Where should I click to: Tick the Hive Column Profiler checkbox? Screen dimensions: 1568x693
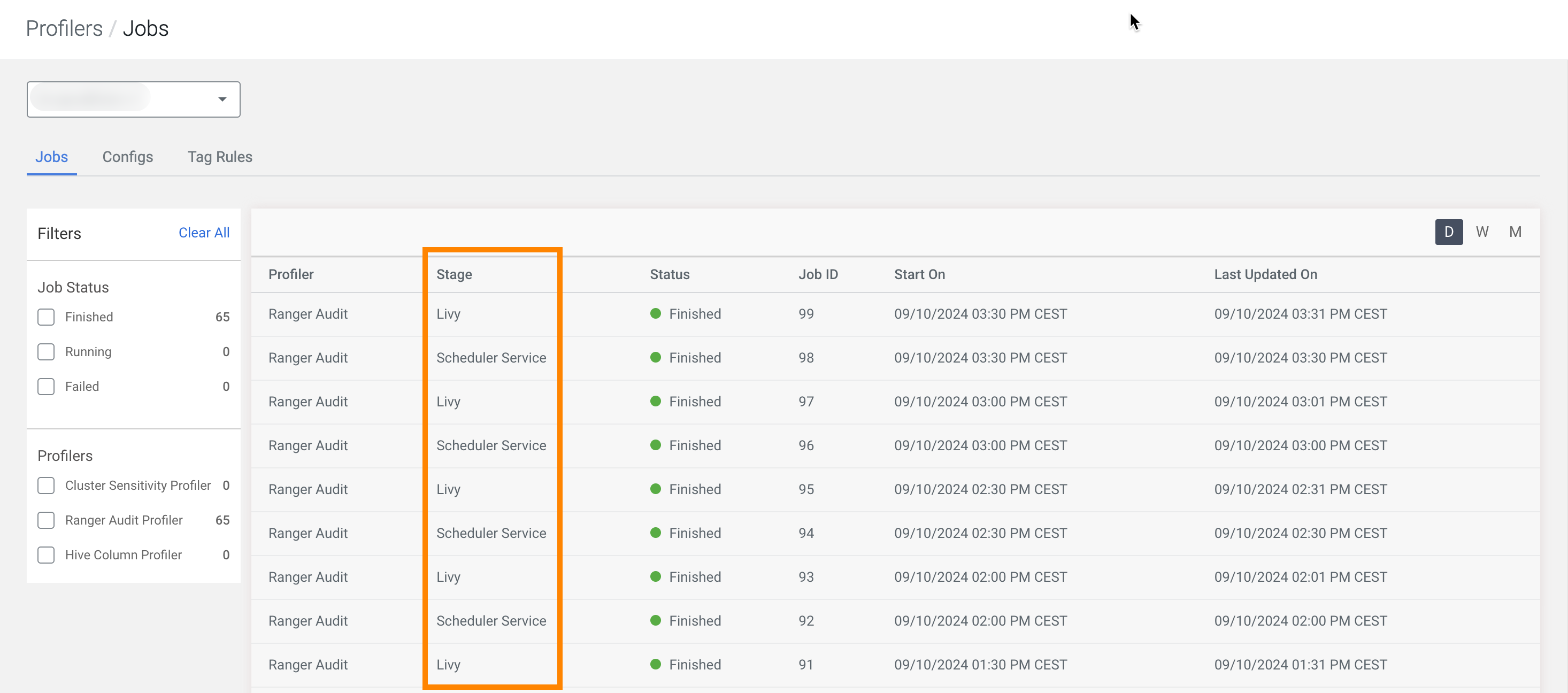tap(47, 555)
